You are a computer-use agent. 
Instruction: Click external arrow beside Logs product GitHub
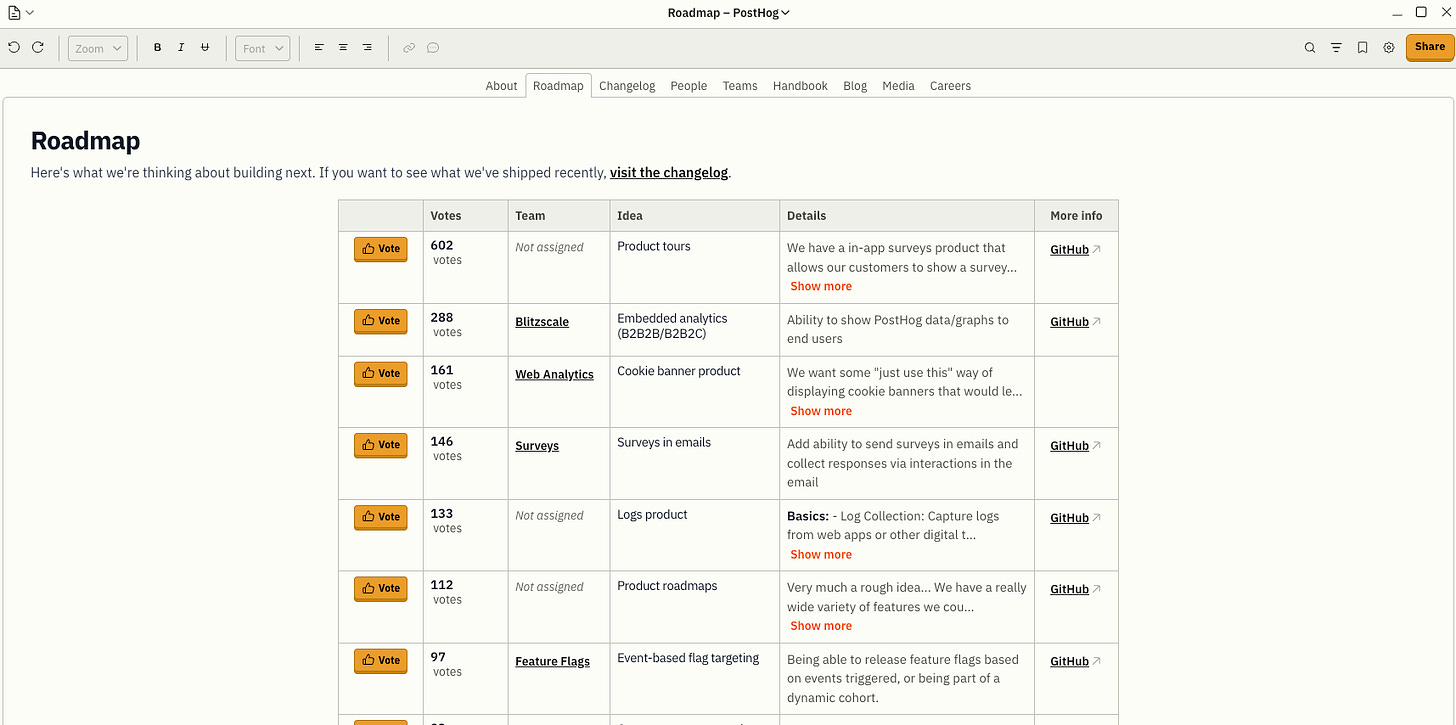1096,518
